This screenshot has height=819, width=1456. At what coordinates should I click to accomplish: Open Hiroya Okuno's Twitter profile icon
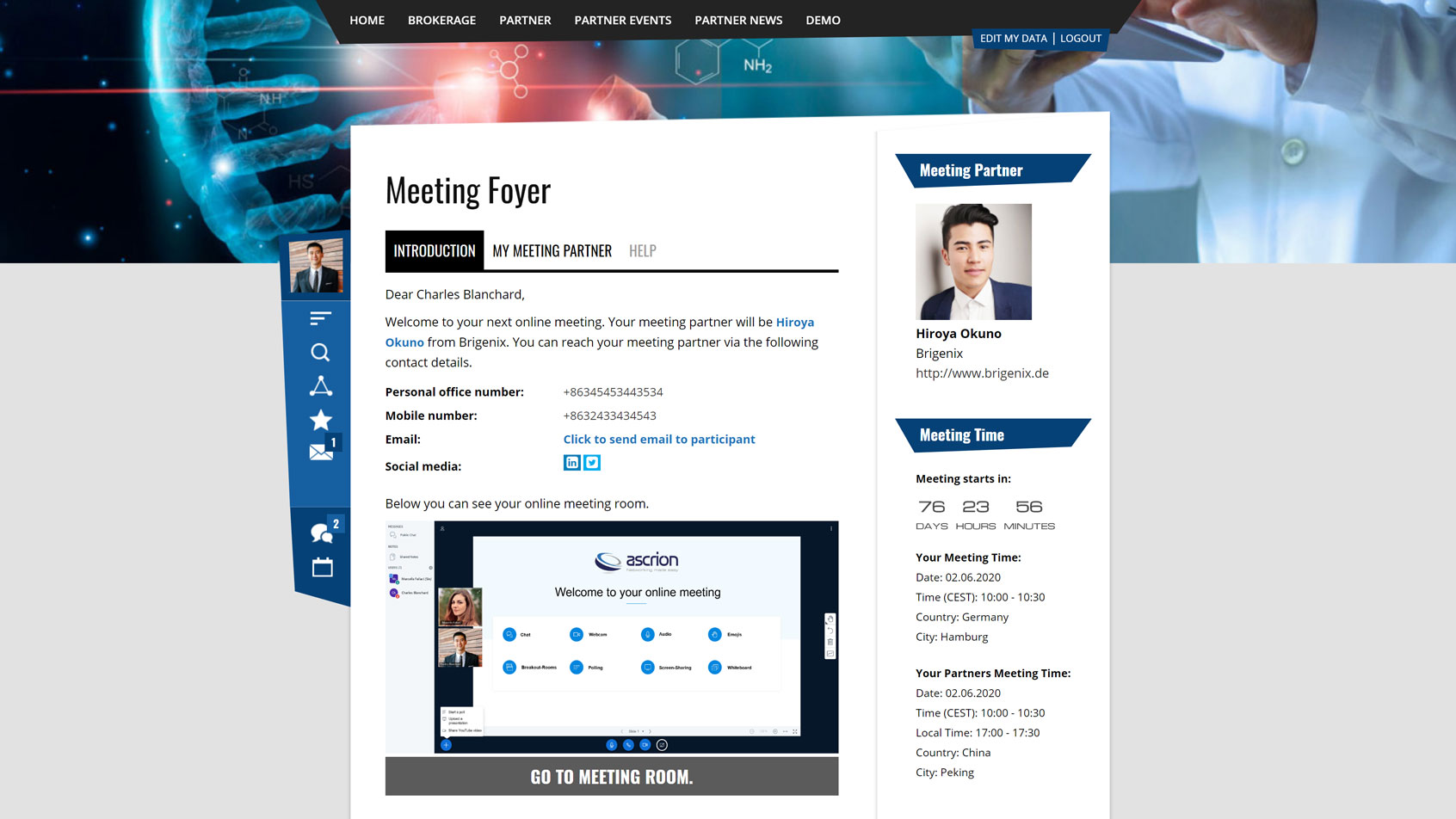click(592, 463)
